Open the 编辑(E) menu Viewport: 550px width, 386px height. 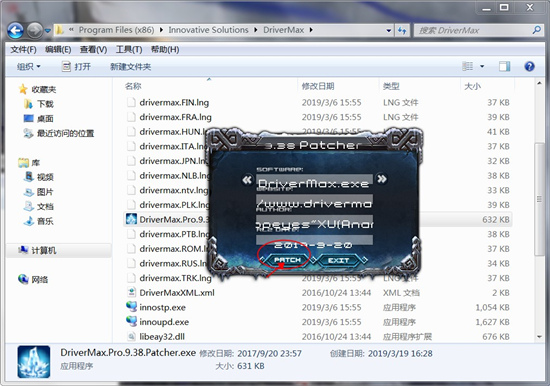tap(58, 49)
